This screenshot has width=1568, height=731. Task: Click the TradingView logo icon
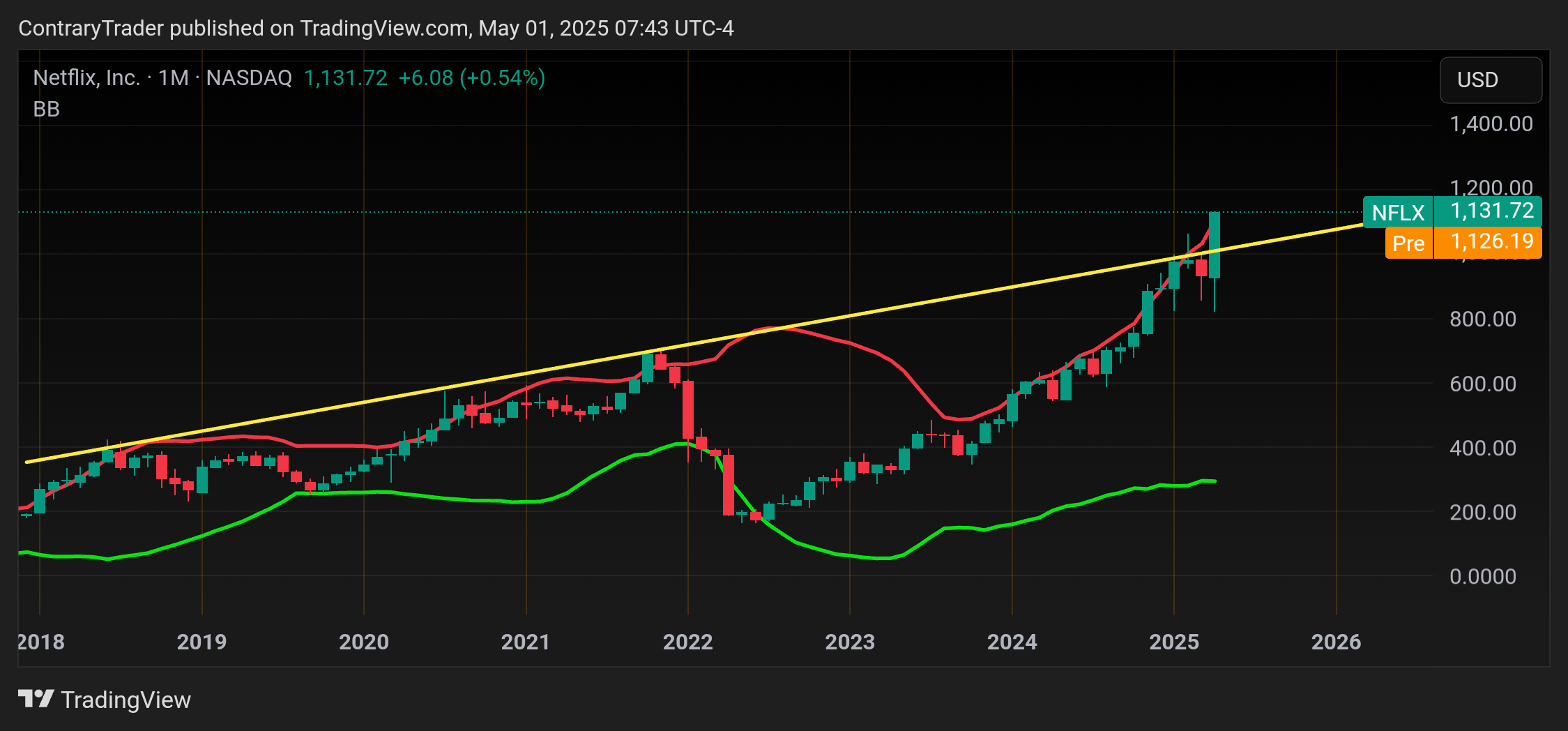click(x=36, y=699)
